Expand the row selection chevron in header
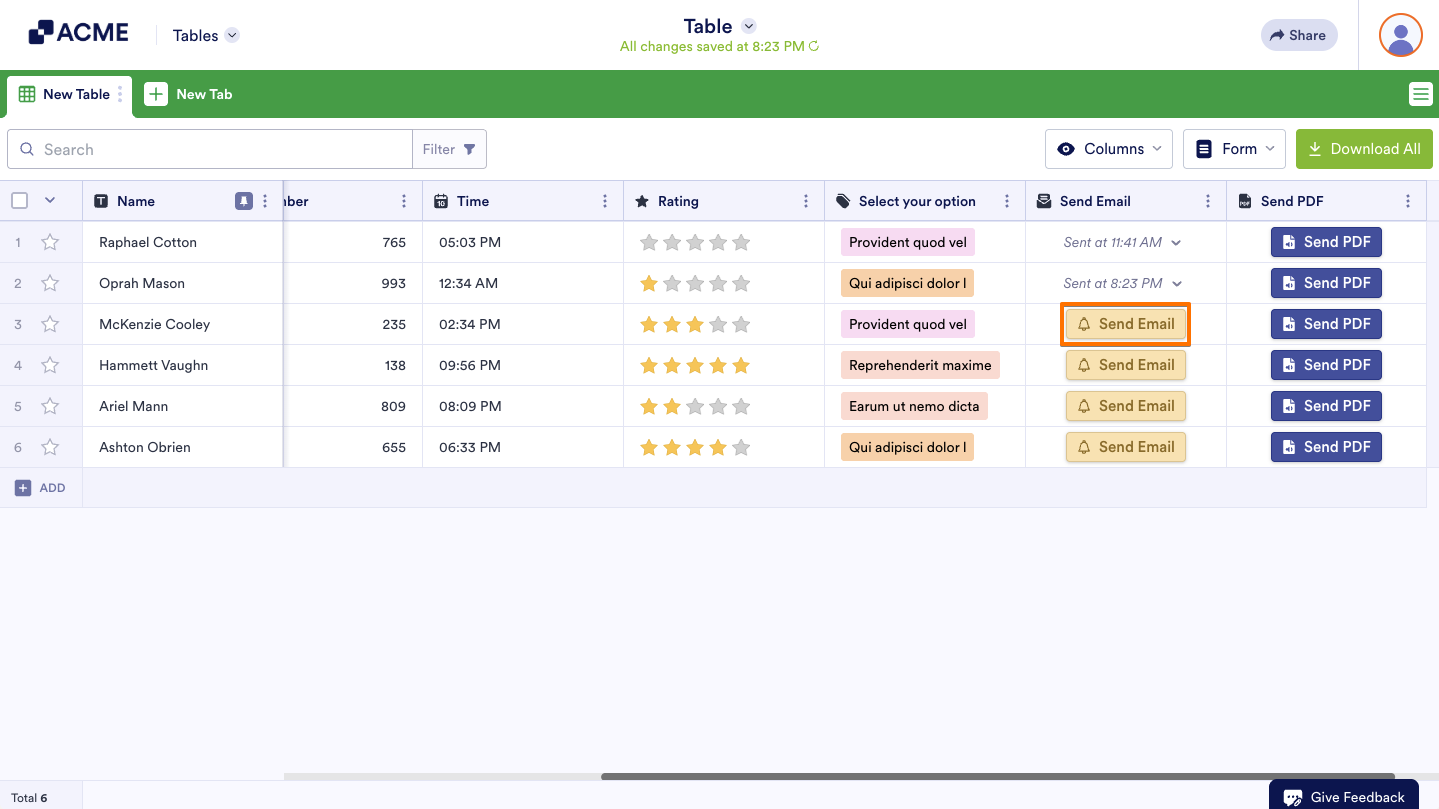The width and height of the screenshot is (1439, 809). (50, 201)
